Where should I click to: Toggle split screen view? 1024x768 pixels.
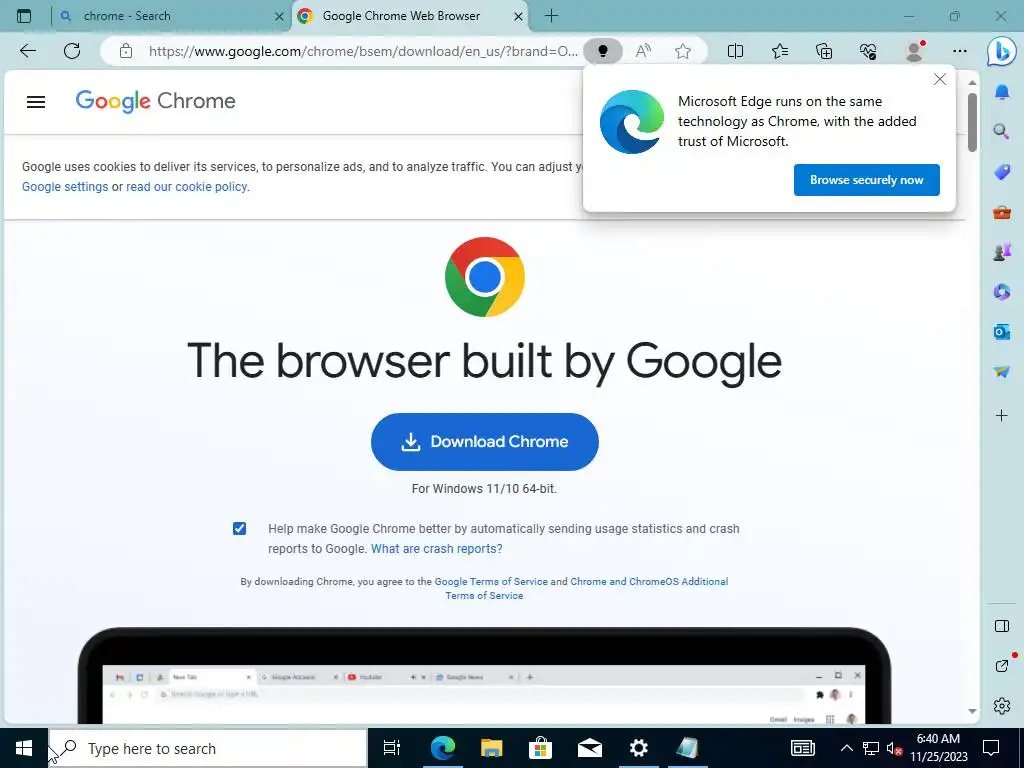735,51
